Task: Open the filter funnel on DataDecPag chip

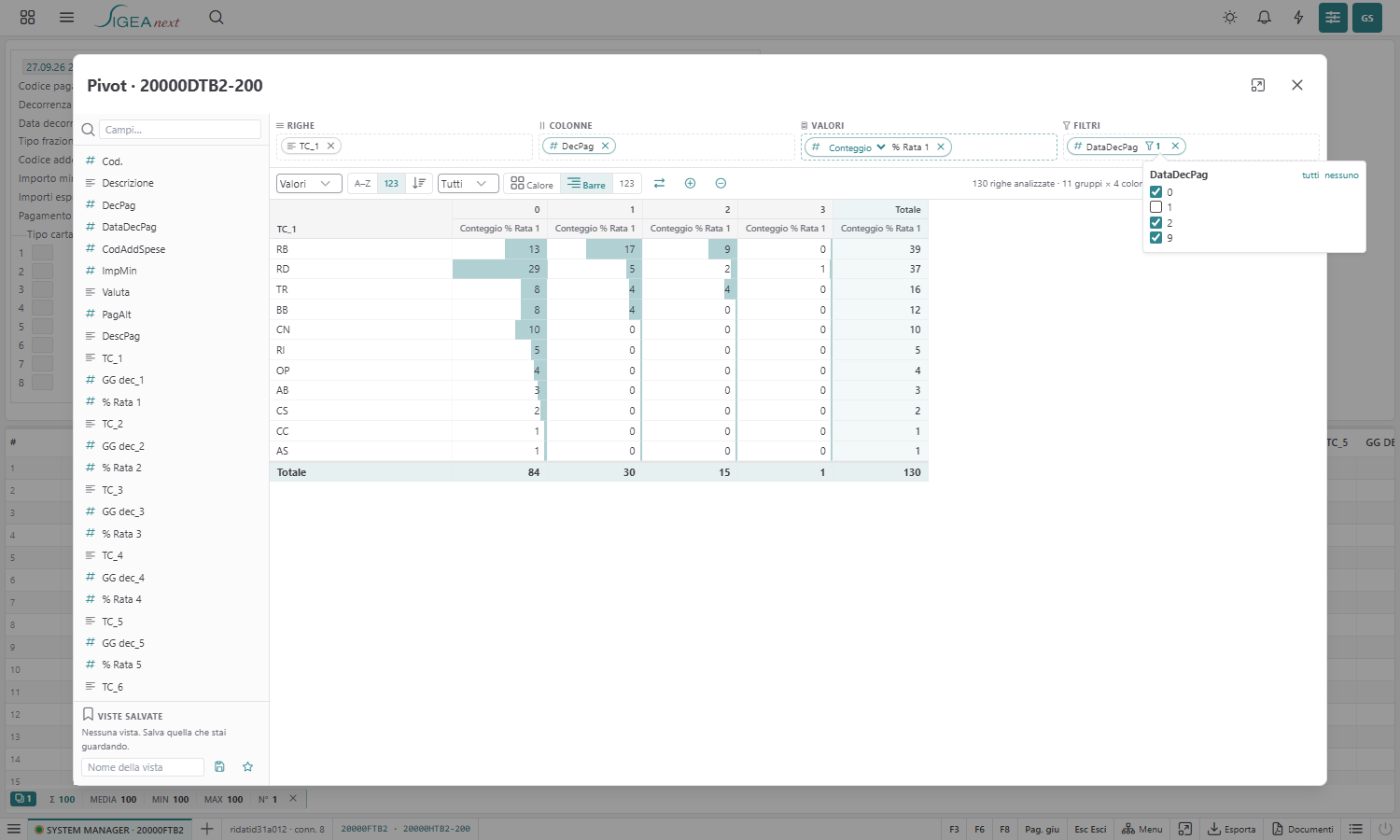Action: tap(1152, 146)
